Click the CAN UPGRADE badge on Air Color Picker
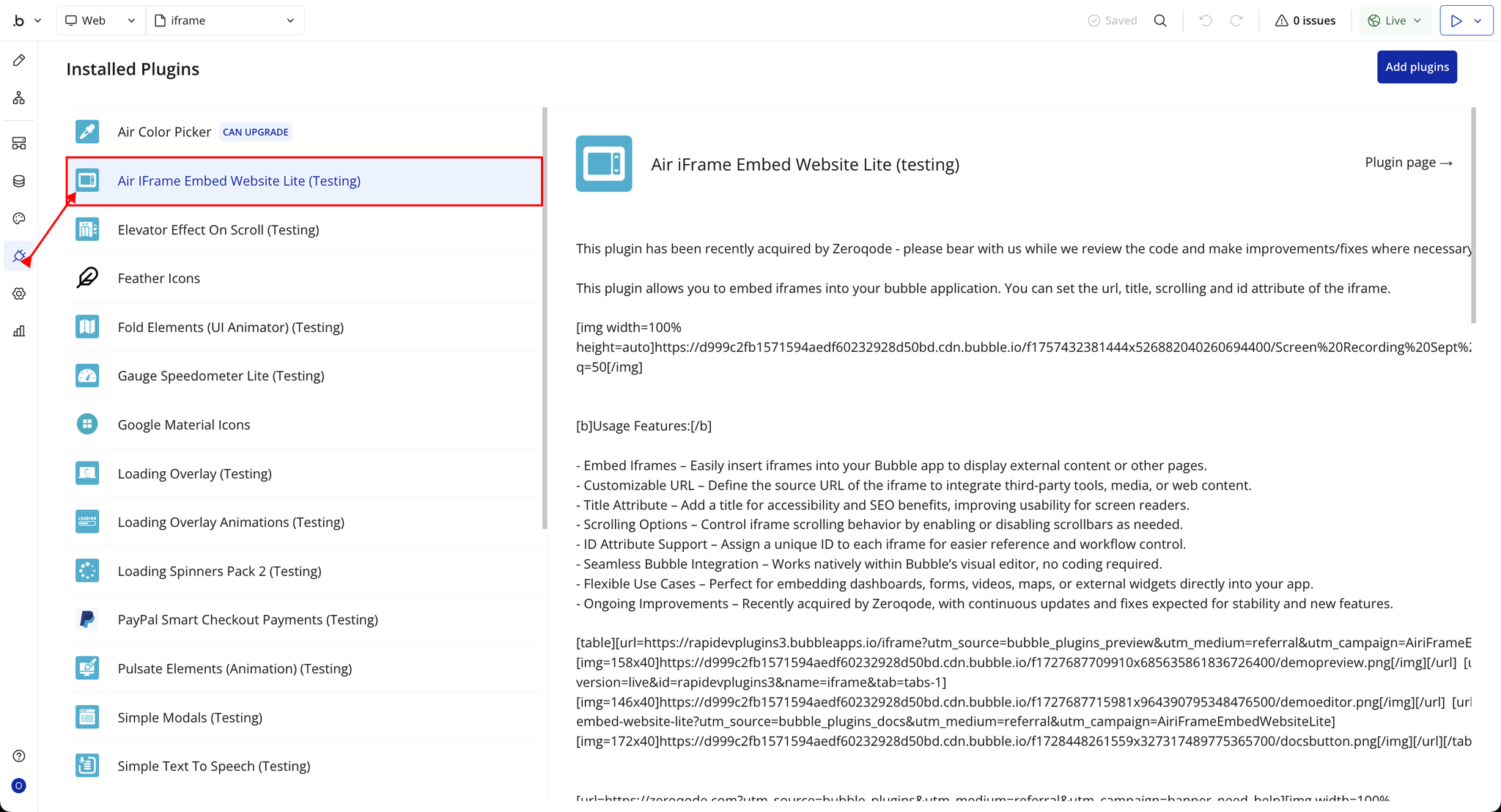Screen dimensions: 1501x812 click(255, 132)
